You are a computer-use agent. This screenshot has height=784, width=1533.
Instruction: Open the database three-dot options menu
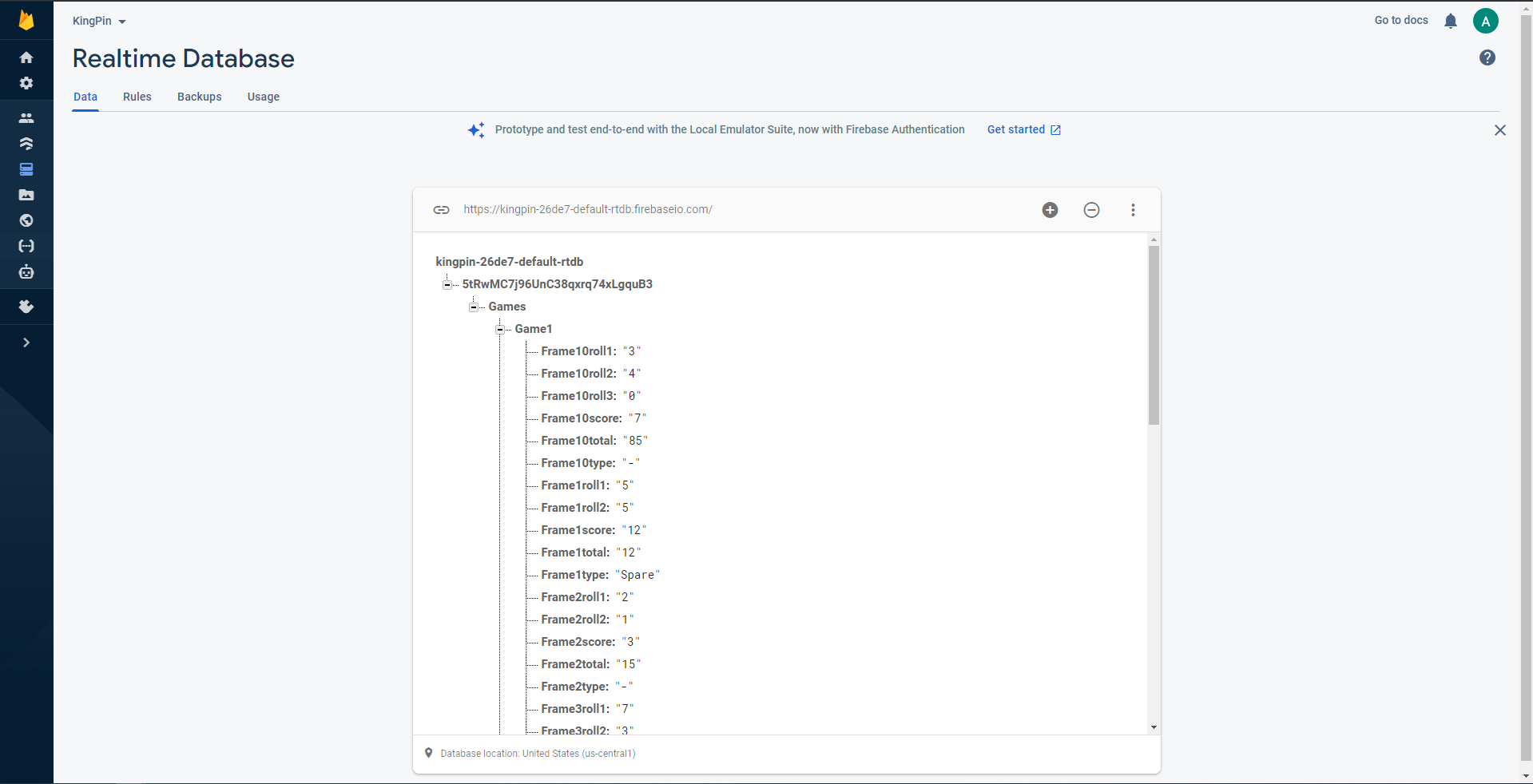click(x=1133, y=210)
